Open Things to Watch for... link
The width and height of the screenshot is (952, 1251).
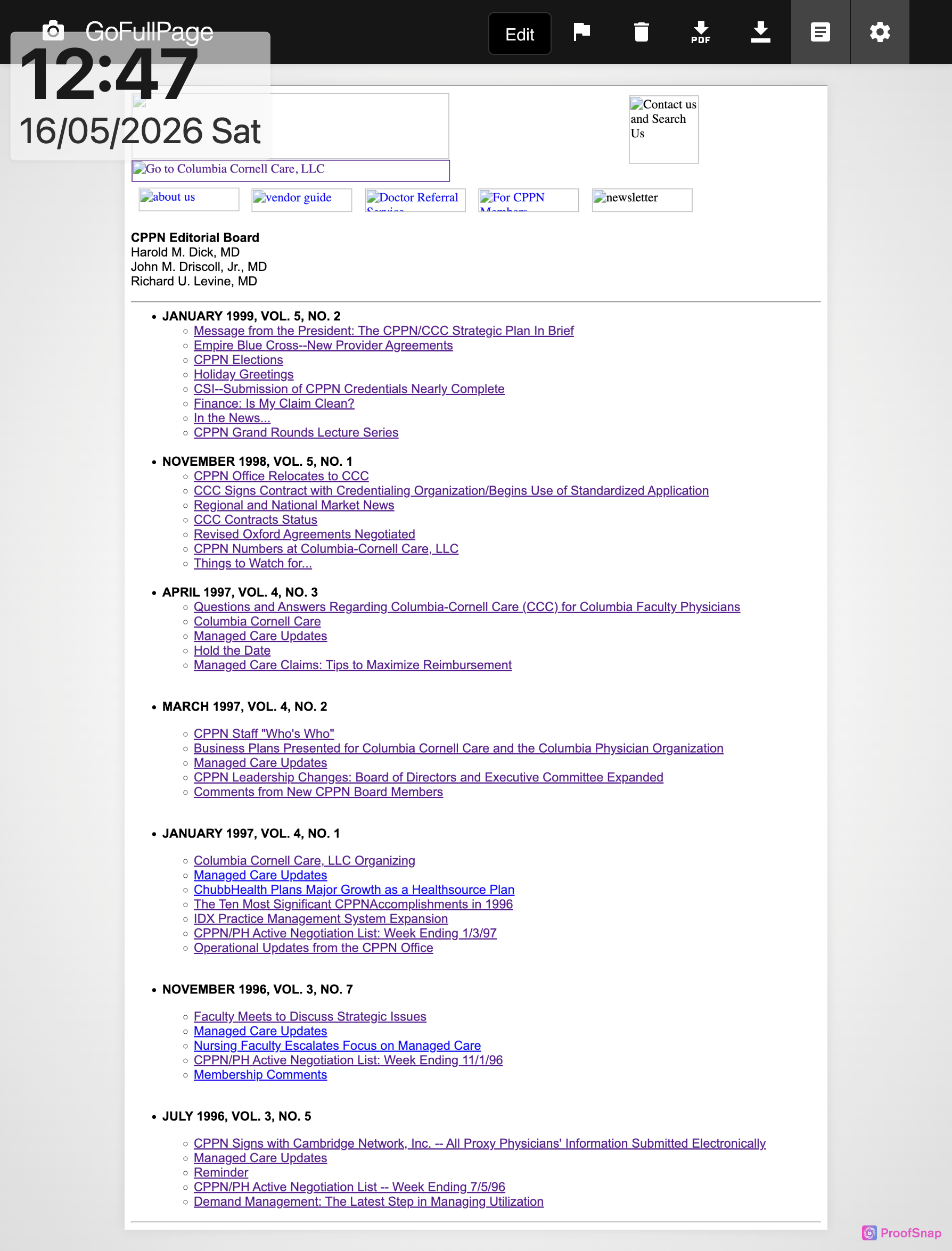tap(253, 564)
